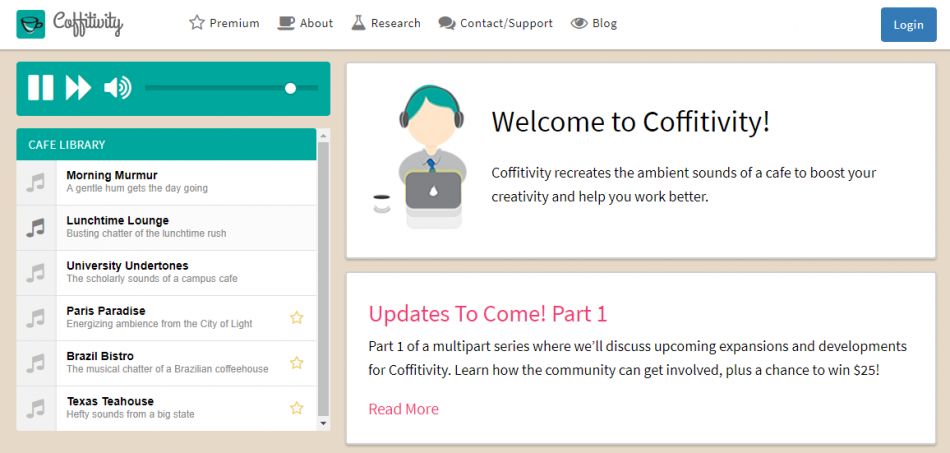Click the music note beside University Undertones
This screenshot has width=950, height=453.
tap(36, 273)
